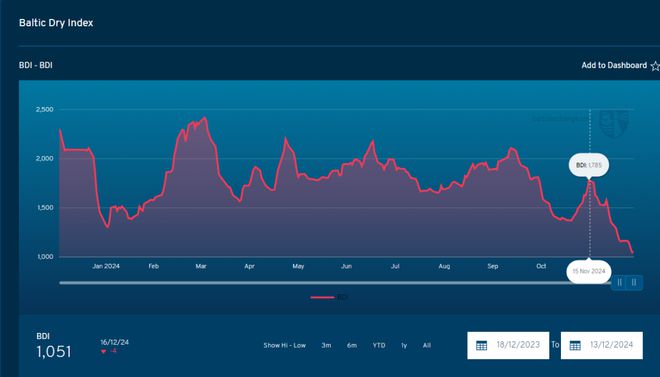Grab the right range slider handle

(x=634, y=282)
